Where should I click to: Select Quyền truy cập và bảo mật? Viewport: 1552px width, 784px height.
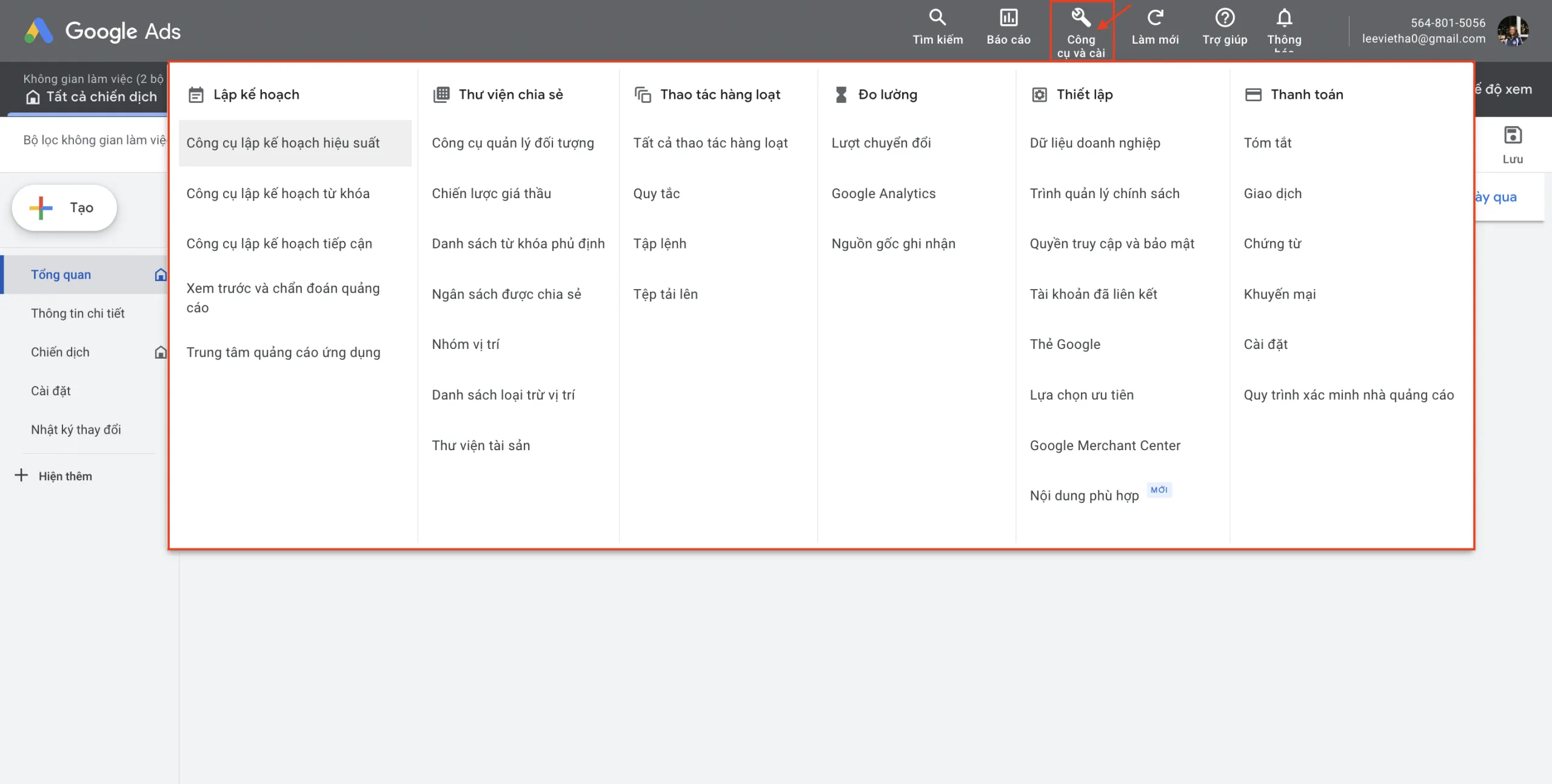1112,244
